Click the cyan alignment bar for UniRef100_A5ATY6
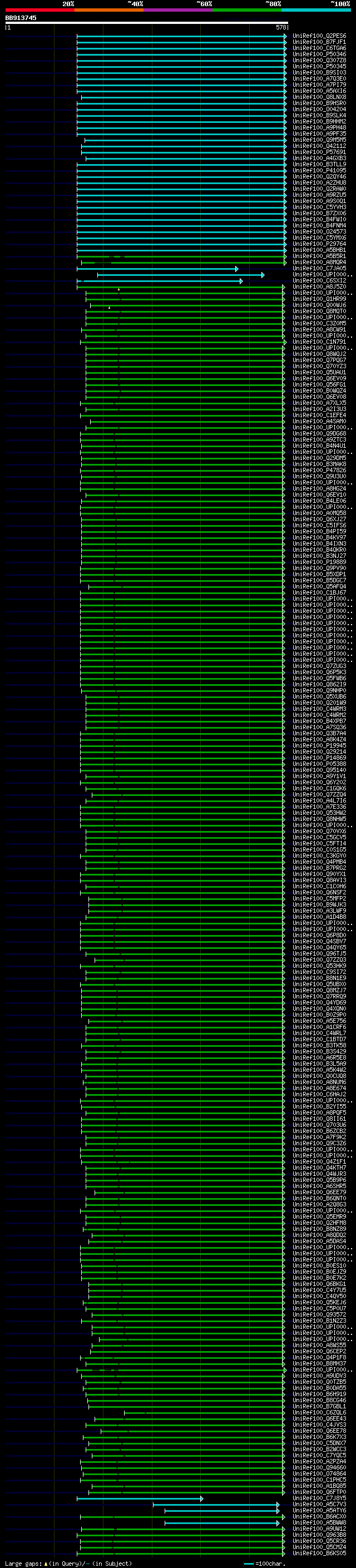 222,1511
